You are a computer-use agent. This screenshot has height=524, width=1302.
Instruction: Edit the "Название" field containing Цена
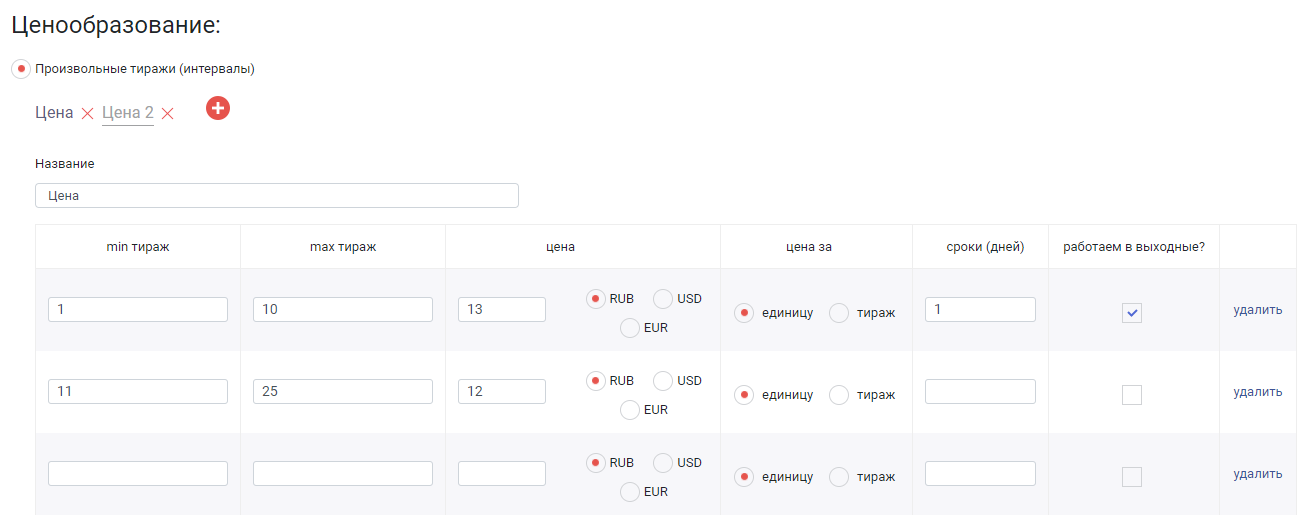(277, 195)
